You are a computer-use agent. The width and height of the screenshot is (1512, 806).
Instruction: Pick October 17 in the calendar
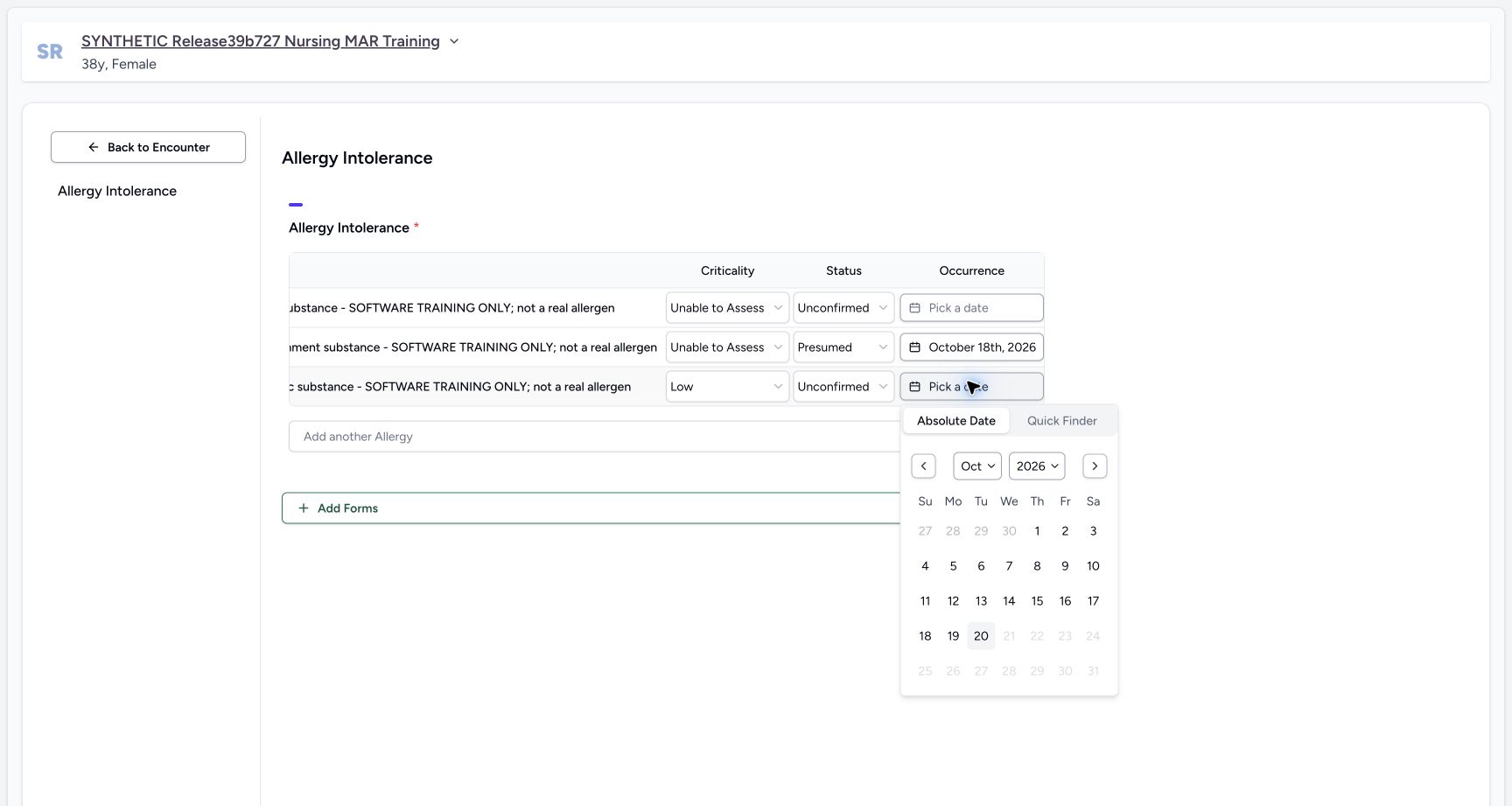(x=1093, y=601)
